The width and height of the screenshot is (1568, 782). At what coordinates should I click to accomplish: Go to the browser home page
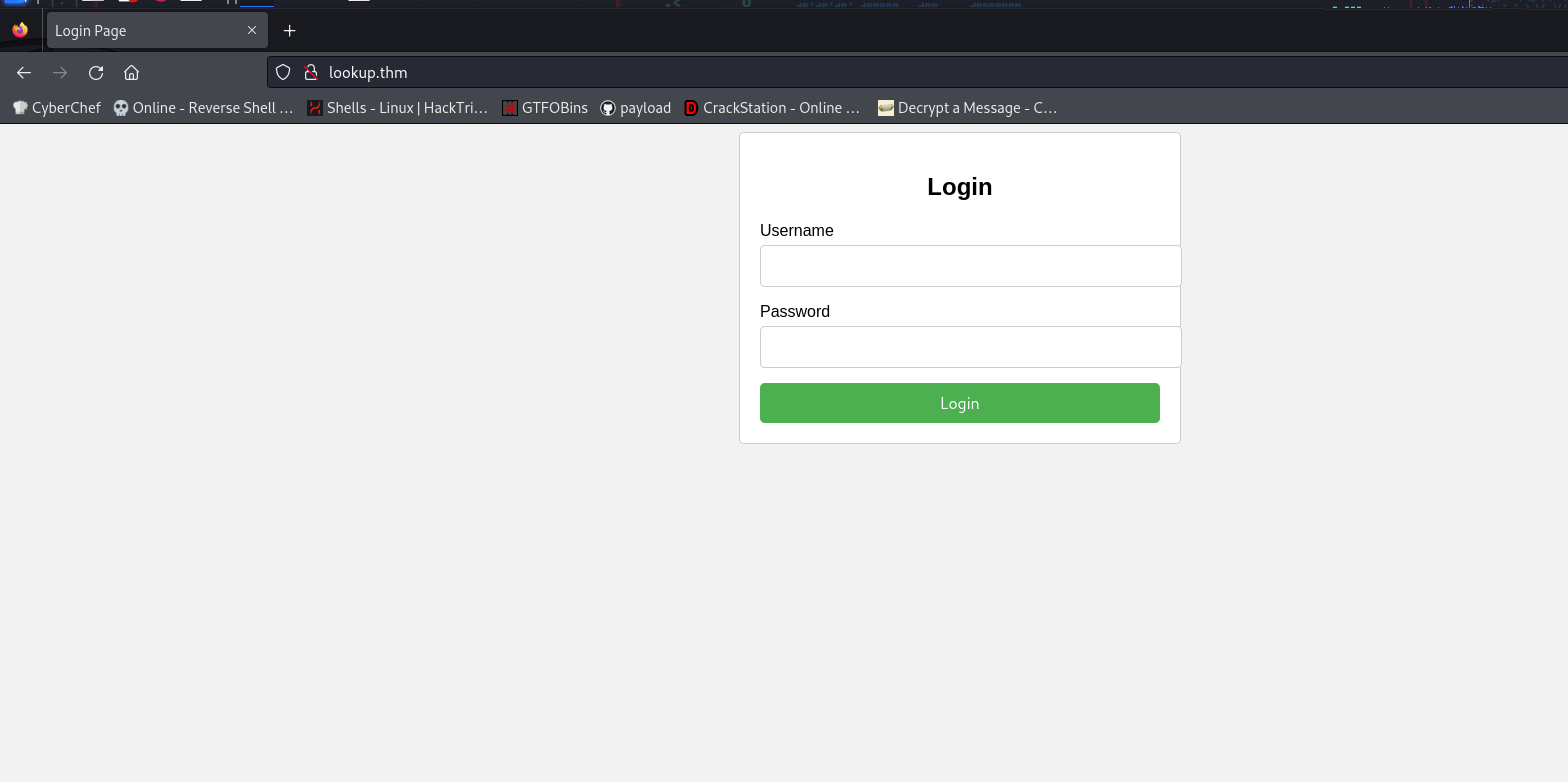[x=131, y=72]
